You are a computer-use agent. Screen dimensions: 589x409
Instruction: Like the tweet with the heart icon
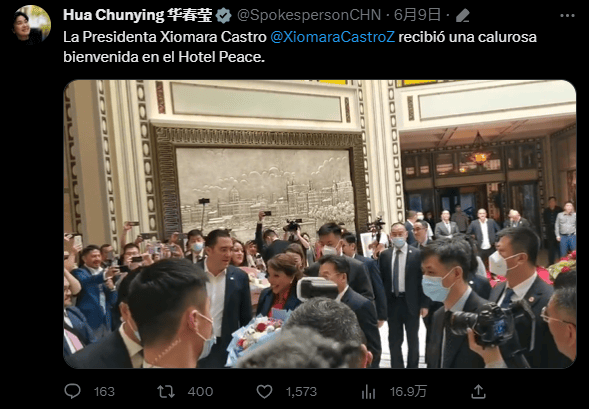264,392
